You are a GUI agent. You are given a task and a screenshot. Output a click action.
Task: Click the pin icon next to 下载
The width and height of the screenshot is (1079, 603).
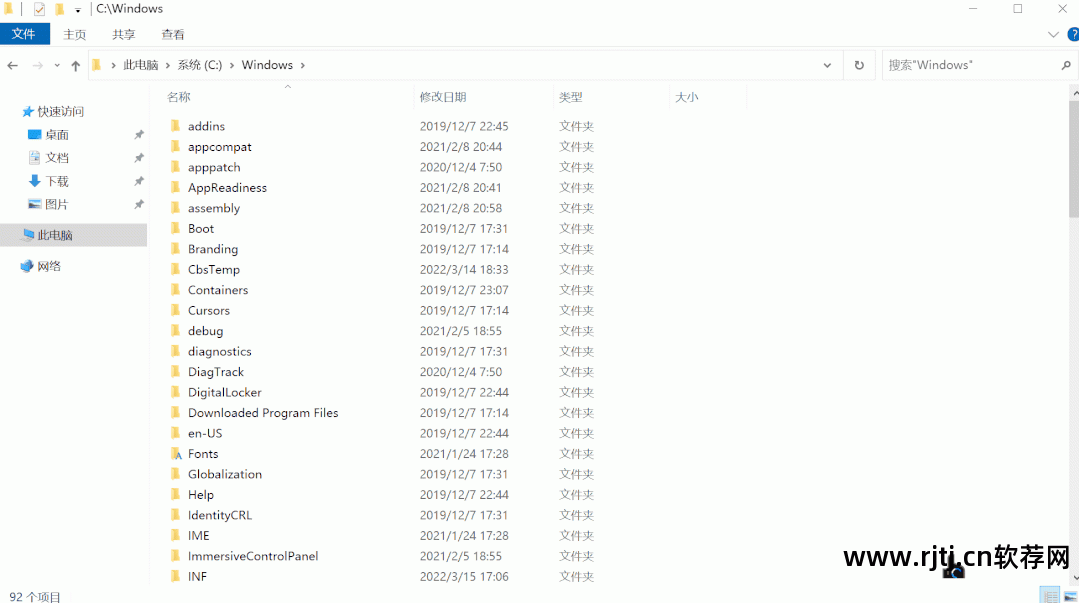(139, 182)
